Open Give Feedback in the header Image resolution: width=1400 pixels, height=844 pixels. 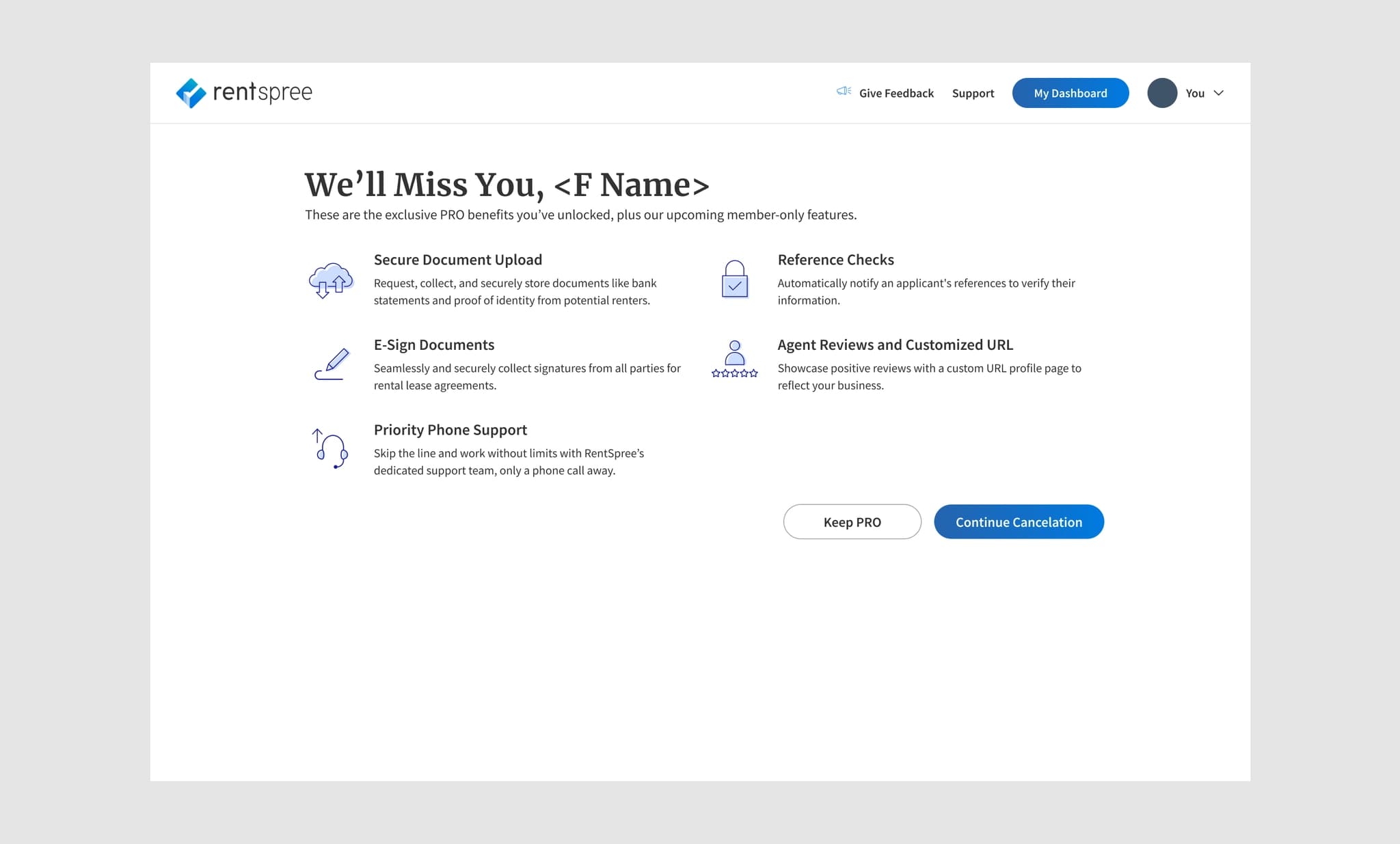pyautogui.click(x=896, y=93)
